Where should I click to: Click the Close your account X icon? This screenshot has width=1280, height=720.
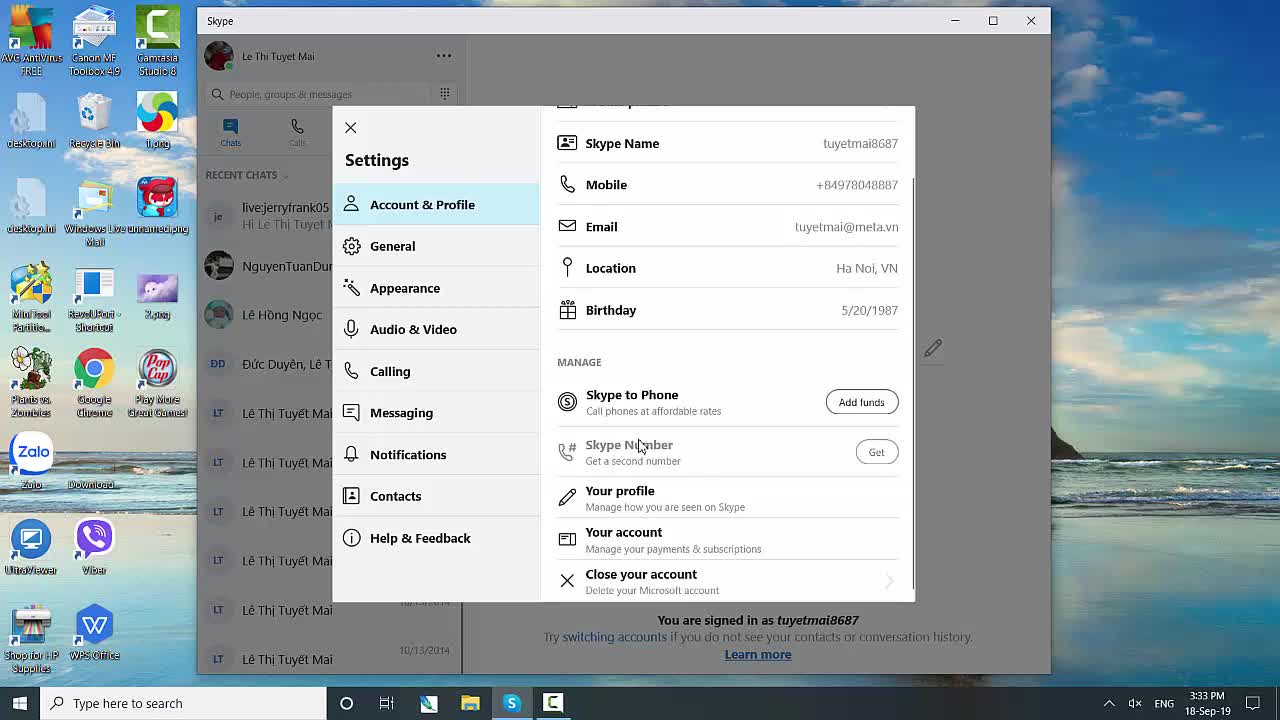pyautogui.click(x=567, y=580)
